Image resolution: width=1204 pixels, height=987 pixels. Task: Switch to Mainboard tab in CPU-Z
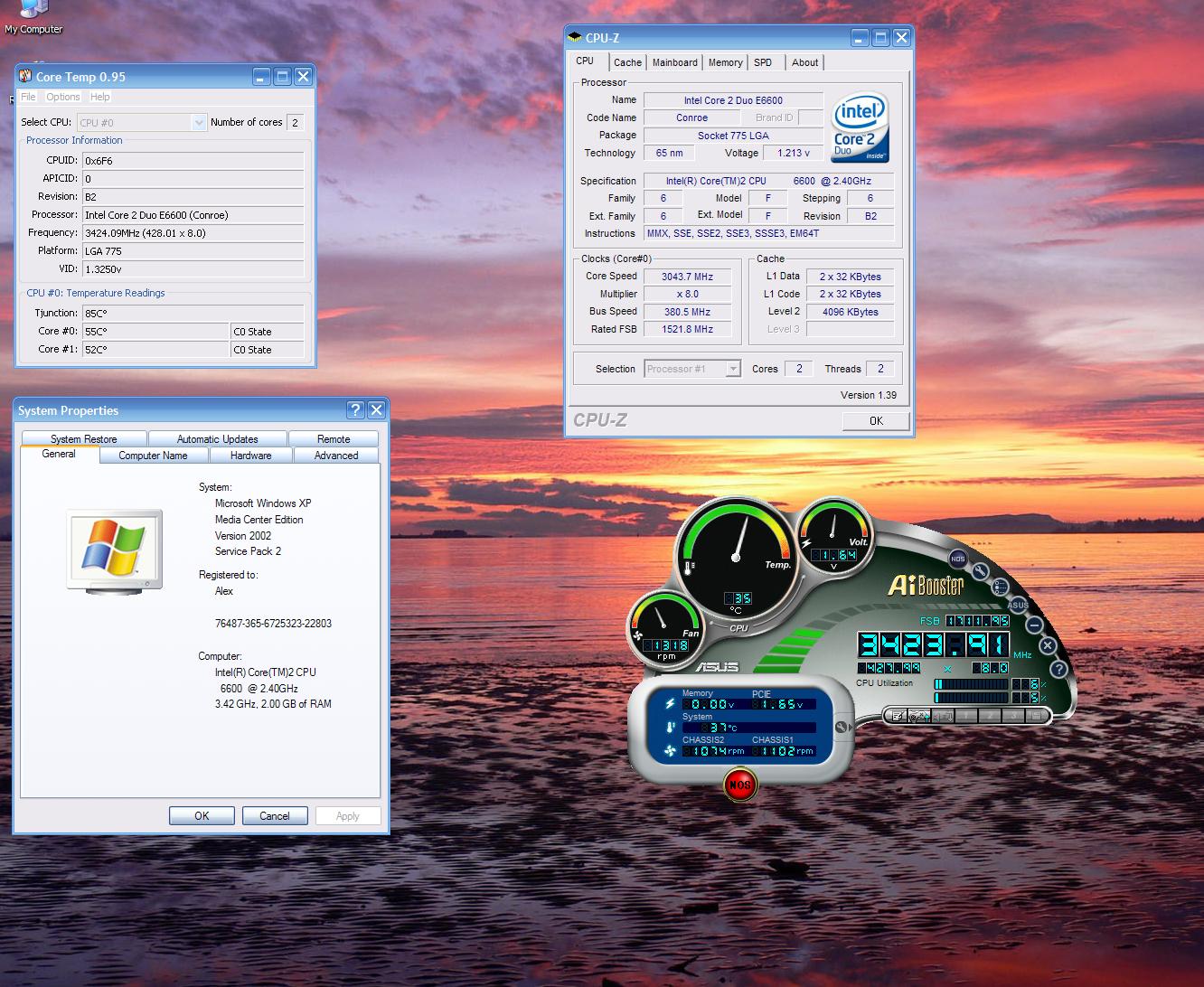pyautogui.click(x=675, y=62)
